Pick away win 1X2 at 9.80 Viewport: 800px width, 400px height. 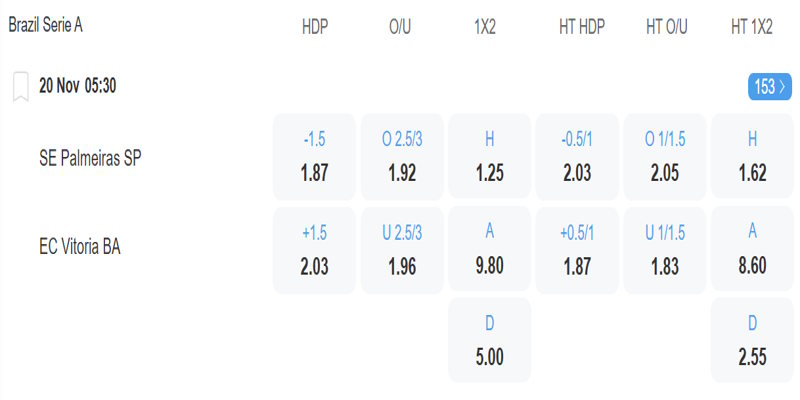click(x=489, y=250)
